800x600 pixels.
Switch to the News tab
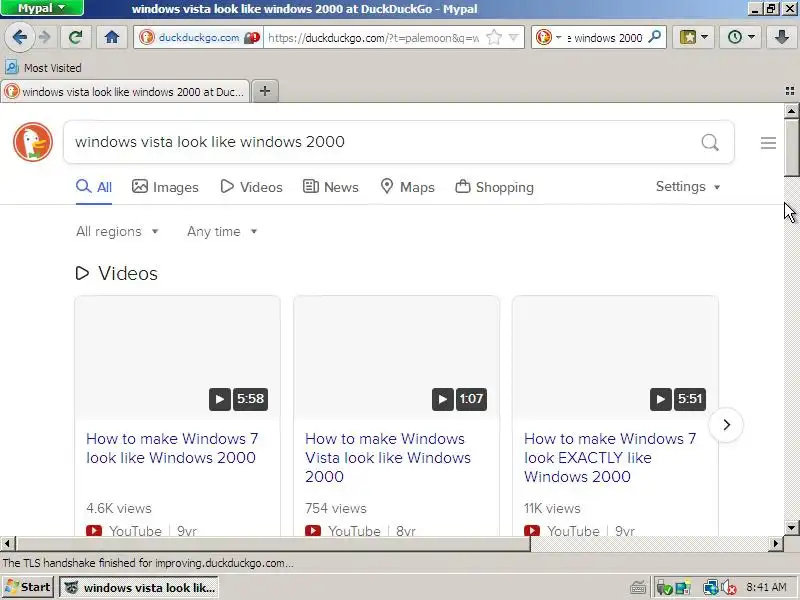point(331,187)
